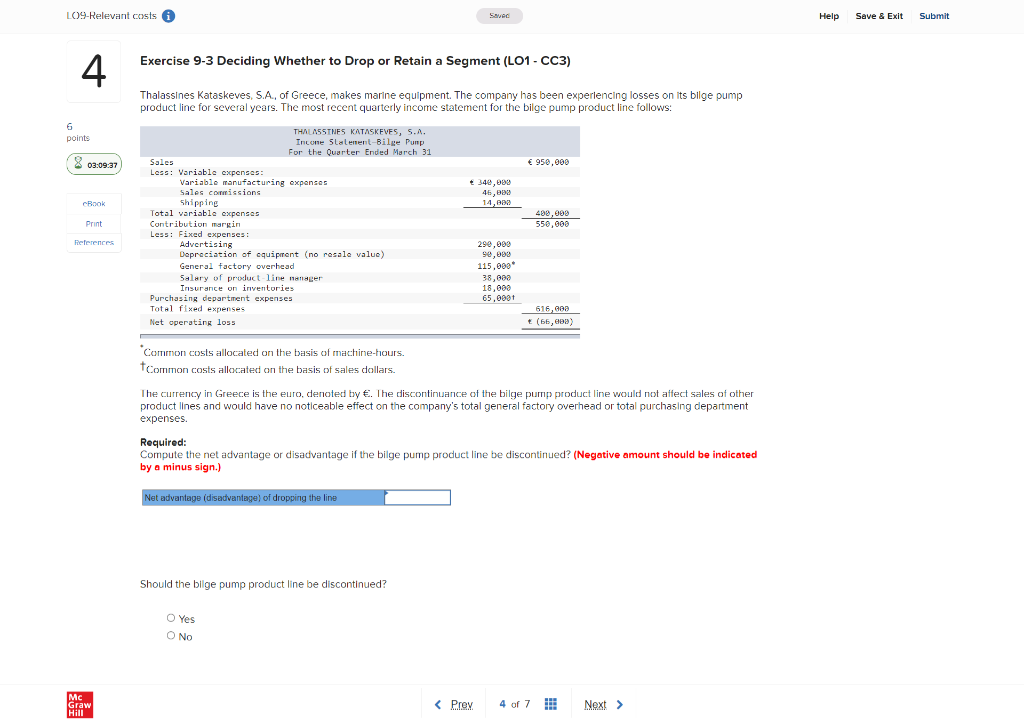Click the 'General factory overhead' row label
1024x724 pixels.
(x=237, y=266)
